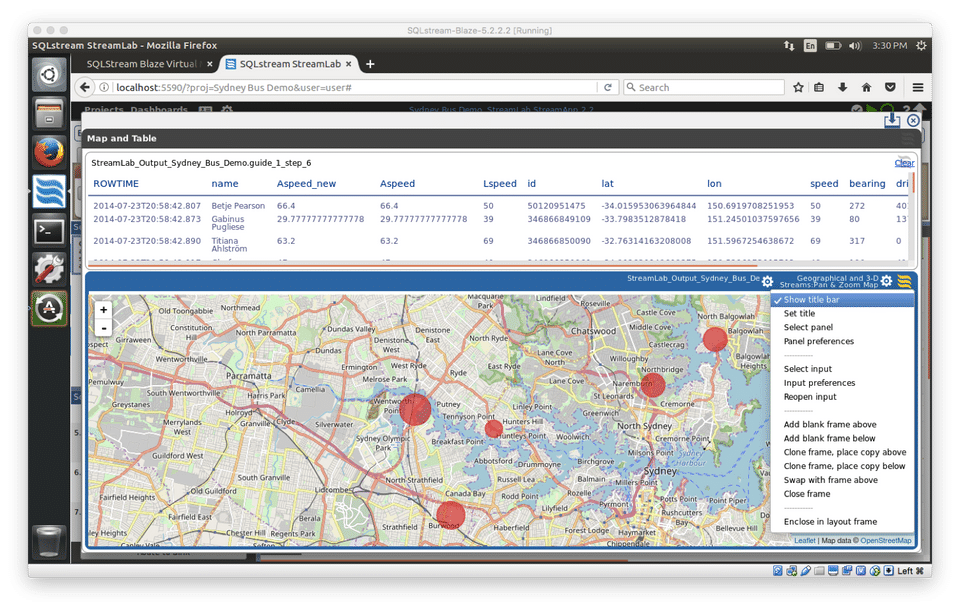Click the ROWTIME column header
The width and height of the screenshot is (960, 611).
(116, 184)
